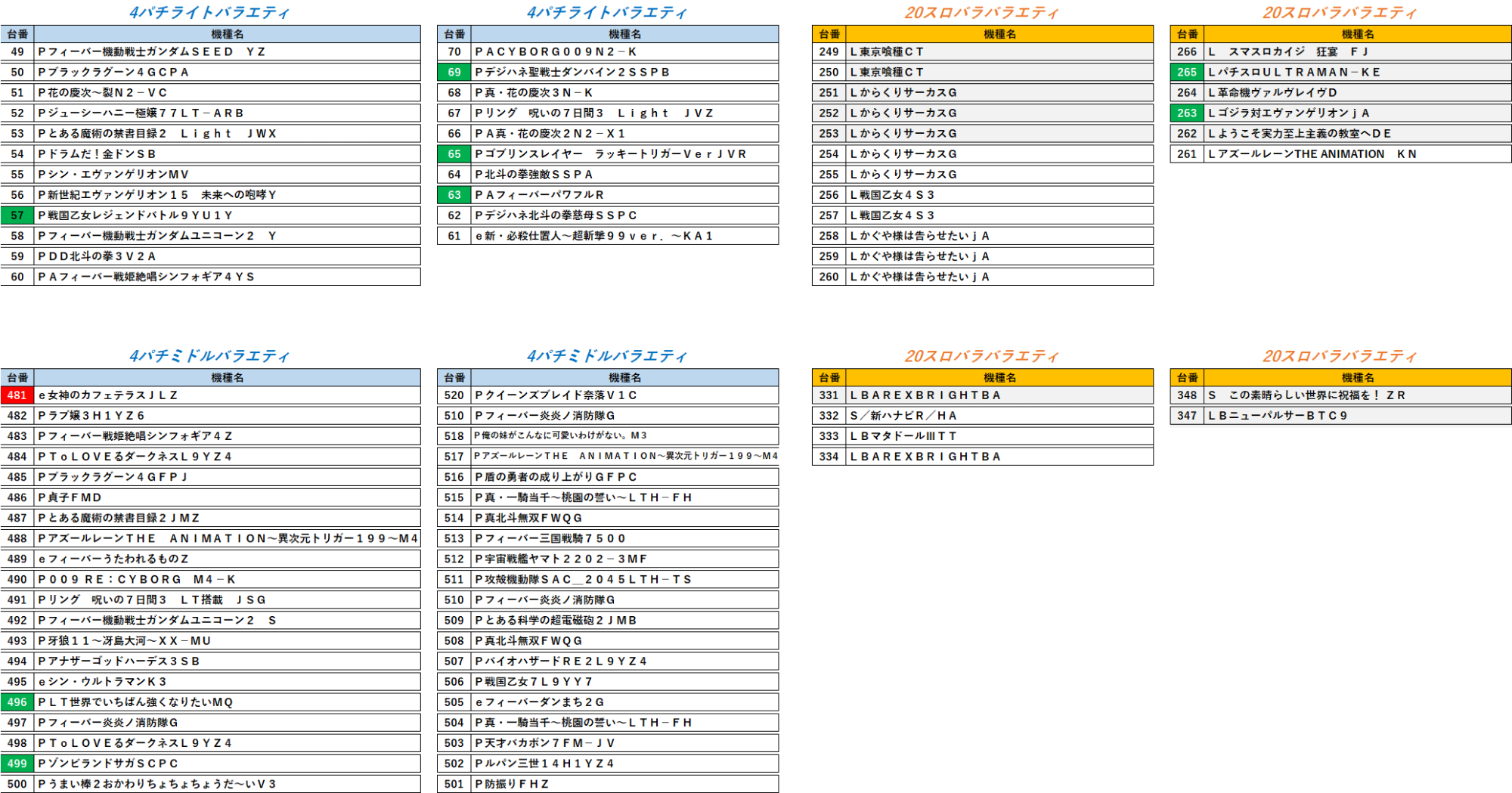1512x793 pixels.
Task: Select 'S／新ハナビR／HA' cell
Action: (x=1000, y=416)
